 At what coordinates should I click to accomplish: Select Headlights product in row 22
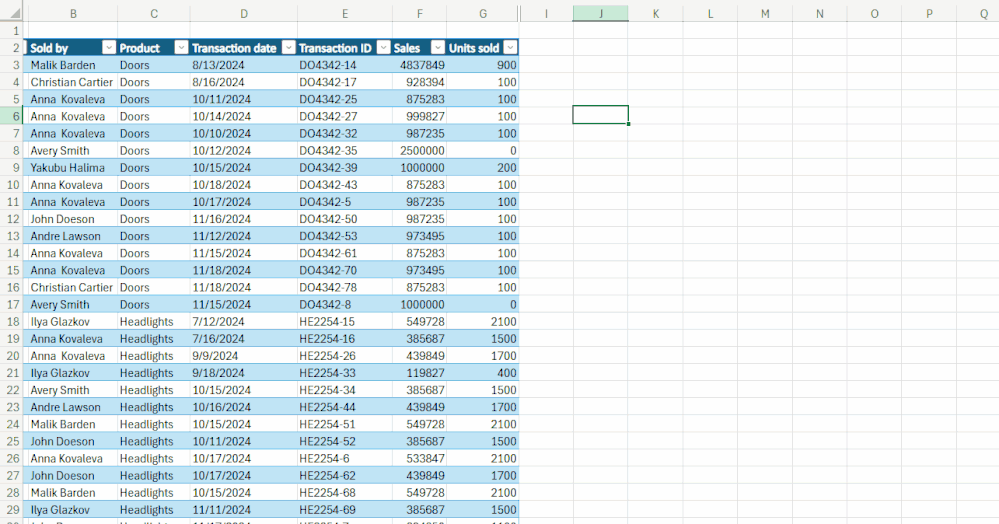154,389
